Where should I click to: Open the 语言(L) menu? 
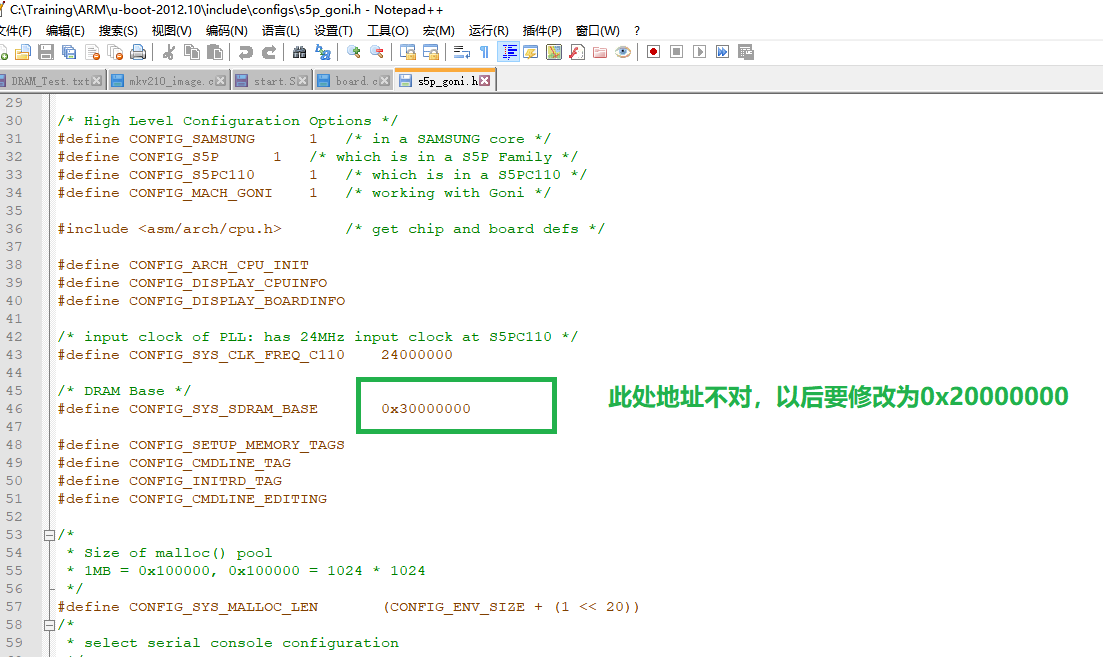[281, 31]
